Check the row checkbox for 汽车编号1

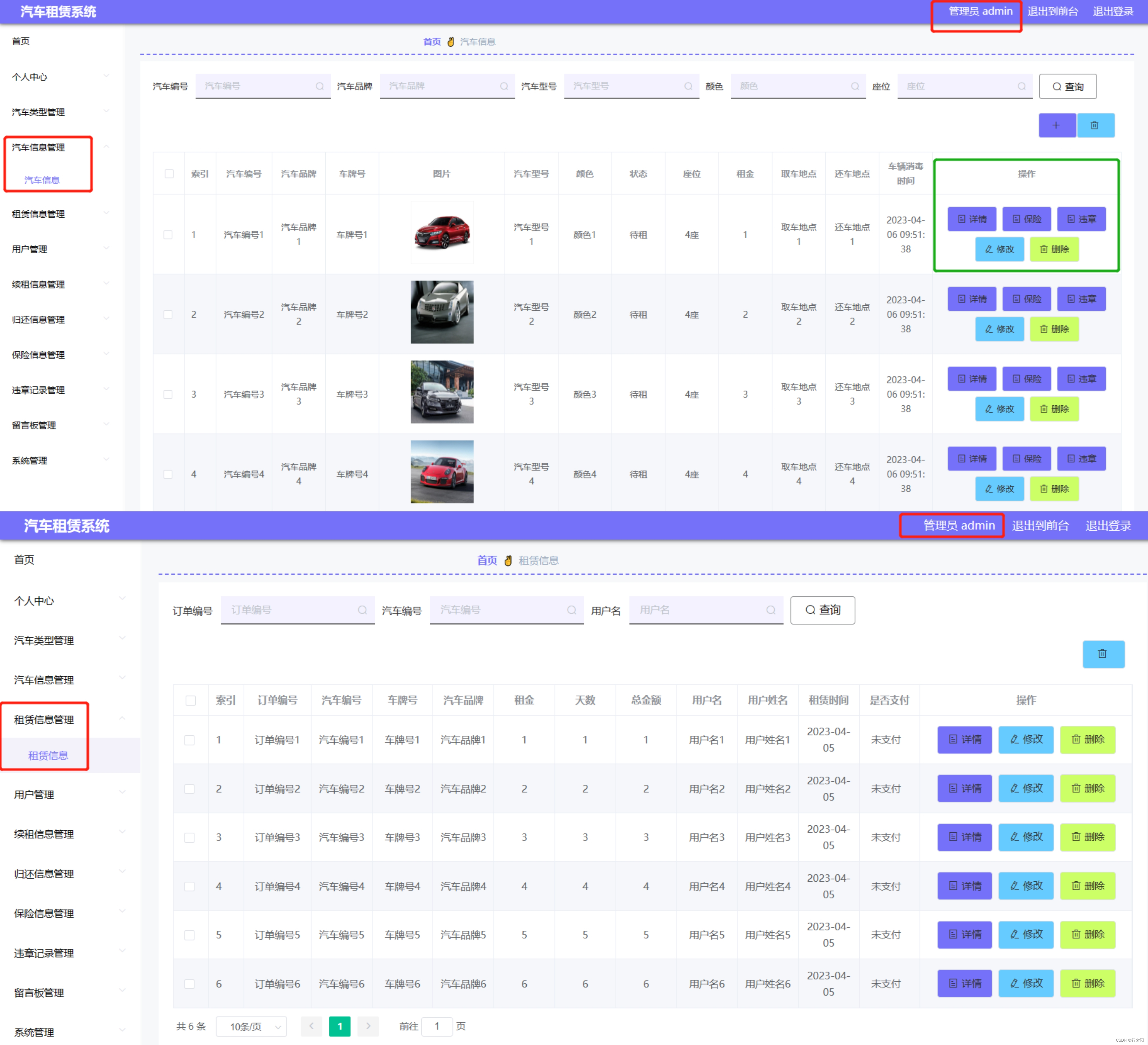tap(168, 234)
